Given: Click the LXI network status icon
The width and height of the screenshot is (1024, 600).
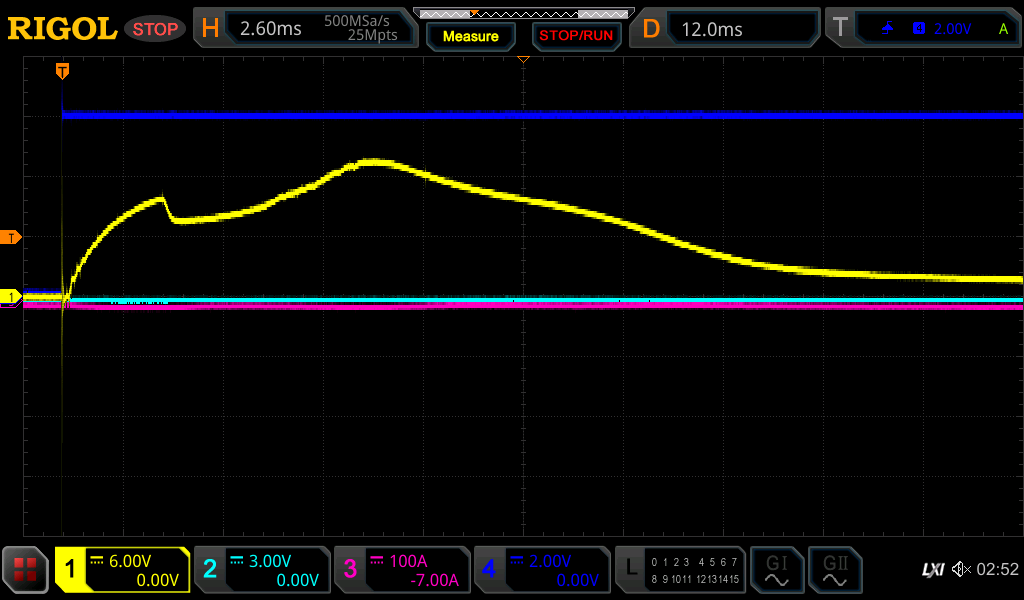Looking at the screenshot, I should [932, 570].
